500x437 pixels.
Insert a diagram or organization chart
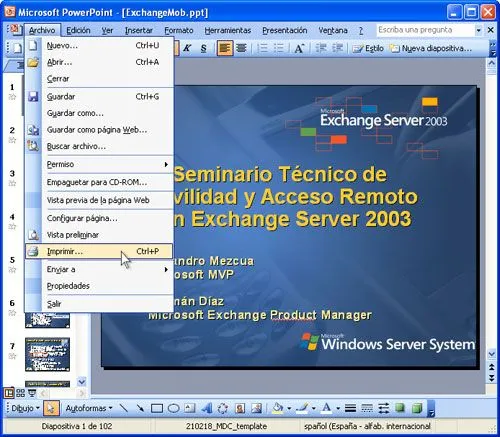(x=223, y=408)
